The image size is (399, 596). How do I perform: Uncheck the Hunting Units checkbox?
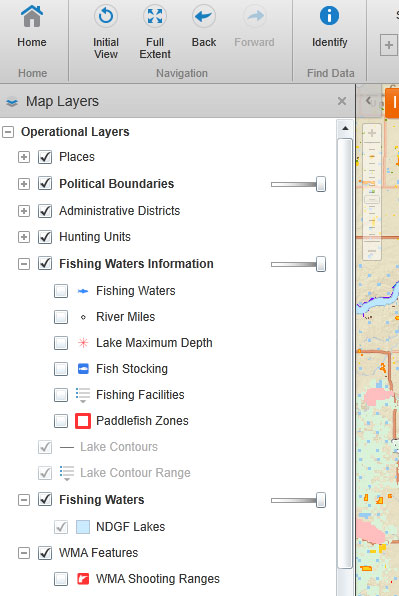[x=45, y=237]
